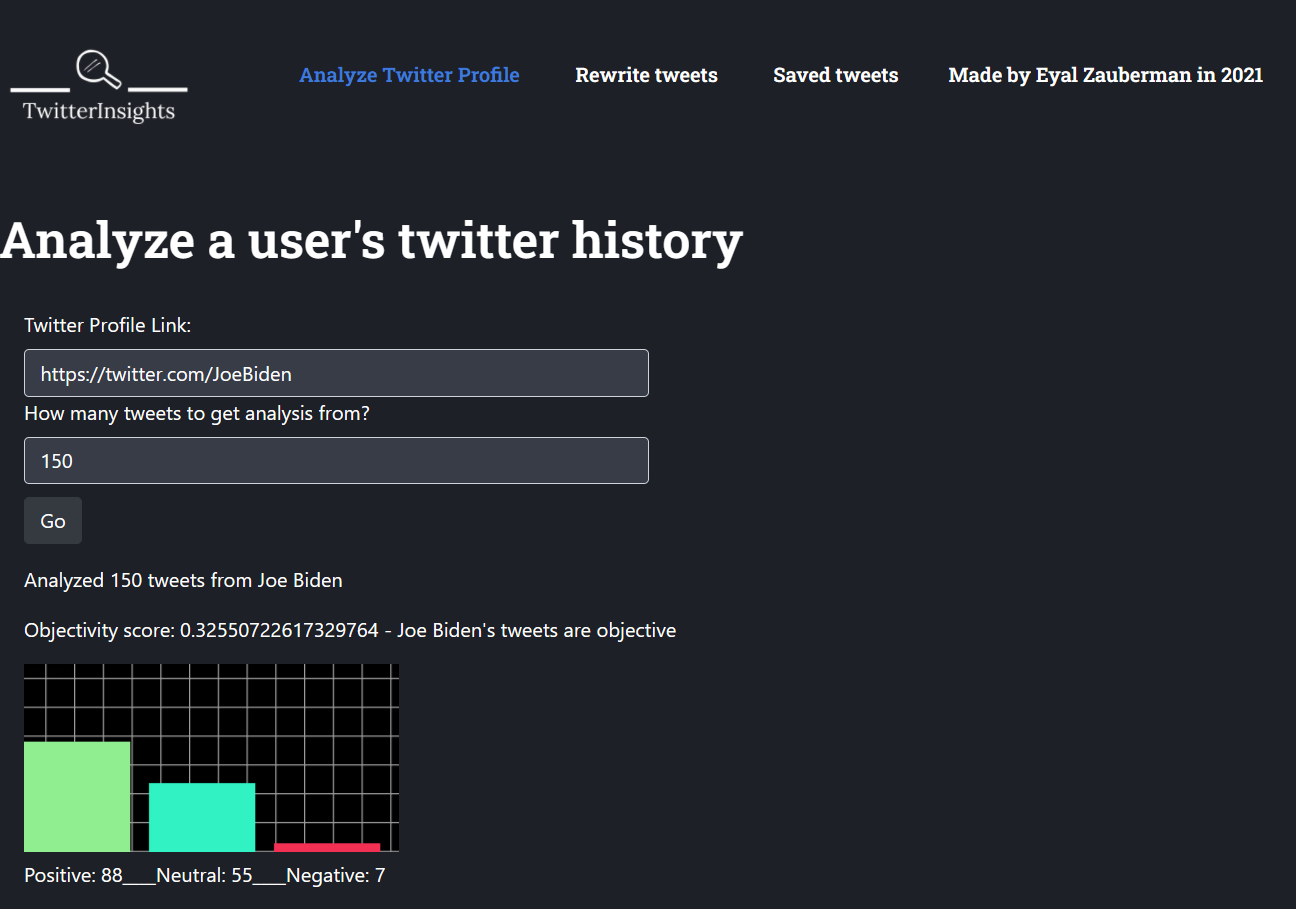The image size is (1296, 909).
Task: Click the Objectivity score result line
Action: tap(350, 631)
